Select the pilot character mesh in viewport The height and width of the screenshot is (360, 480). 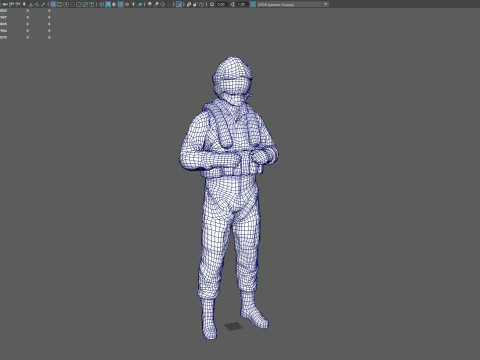click(230, 197)
